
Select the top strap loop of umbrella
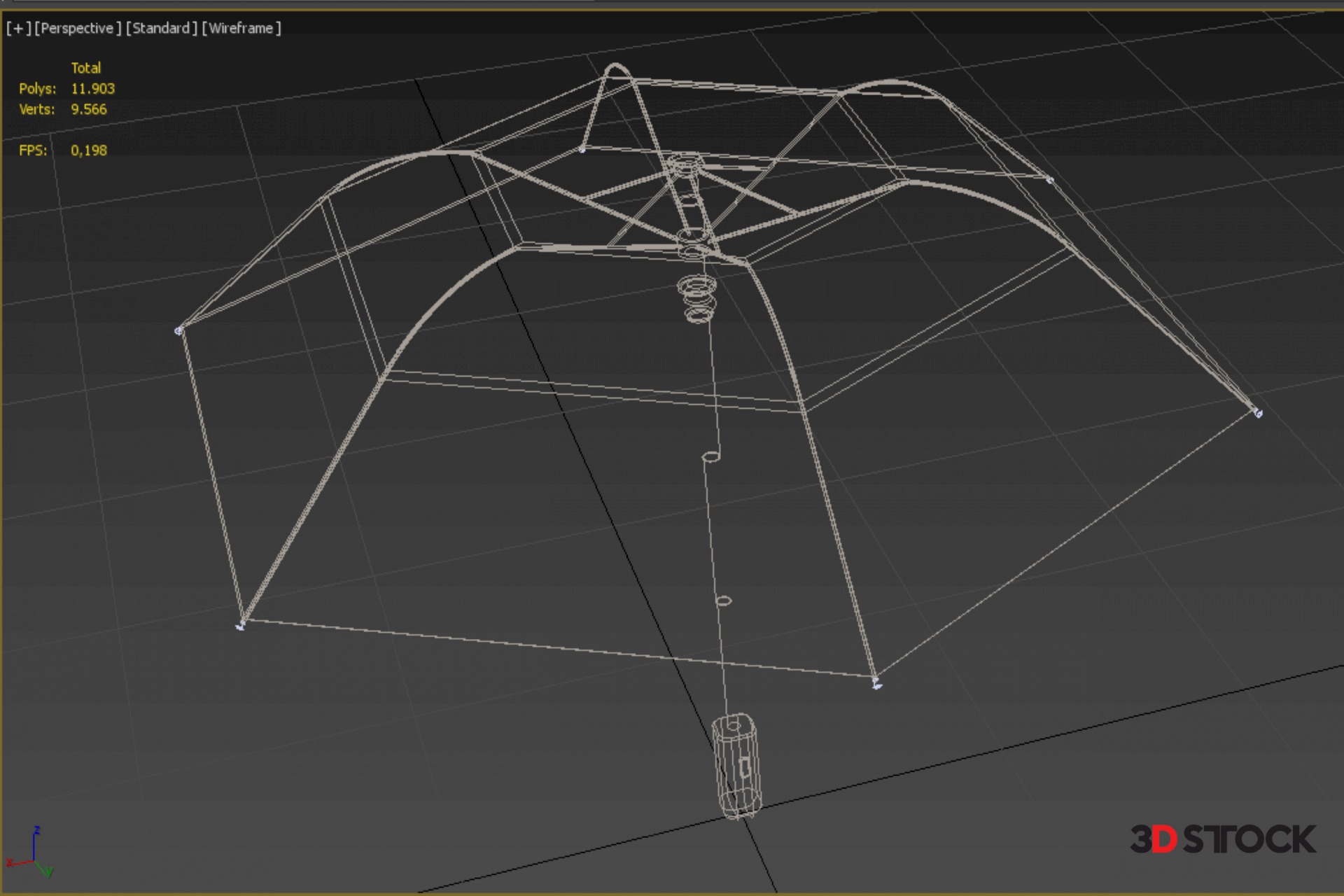(617, 69)
